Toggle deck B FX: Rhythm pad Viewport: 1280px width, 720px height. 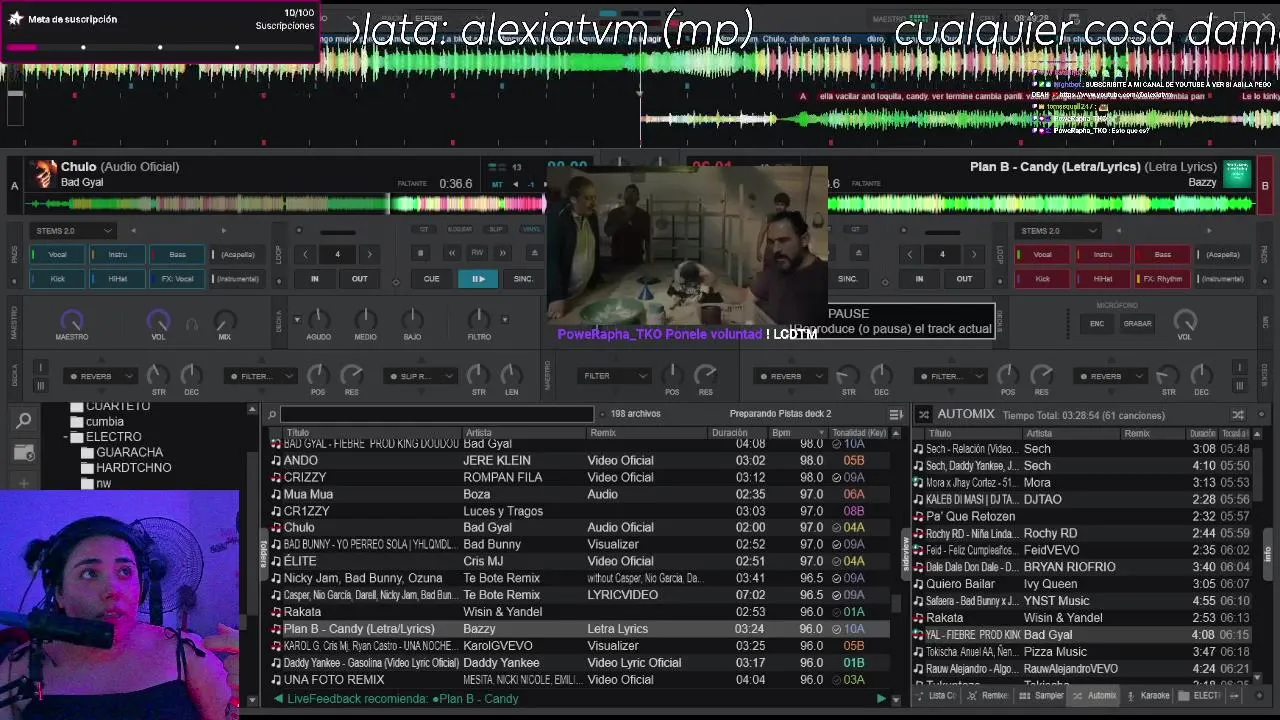[x=1162, y=279]
